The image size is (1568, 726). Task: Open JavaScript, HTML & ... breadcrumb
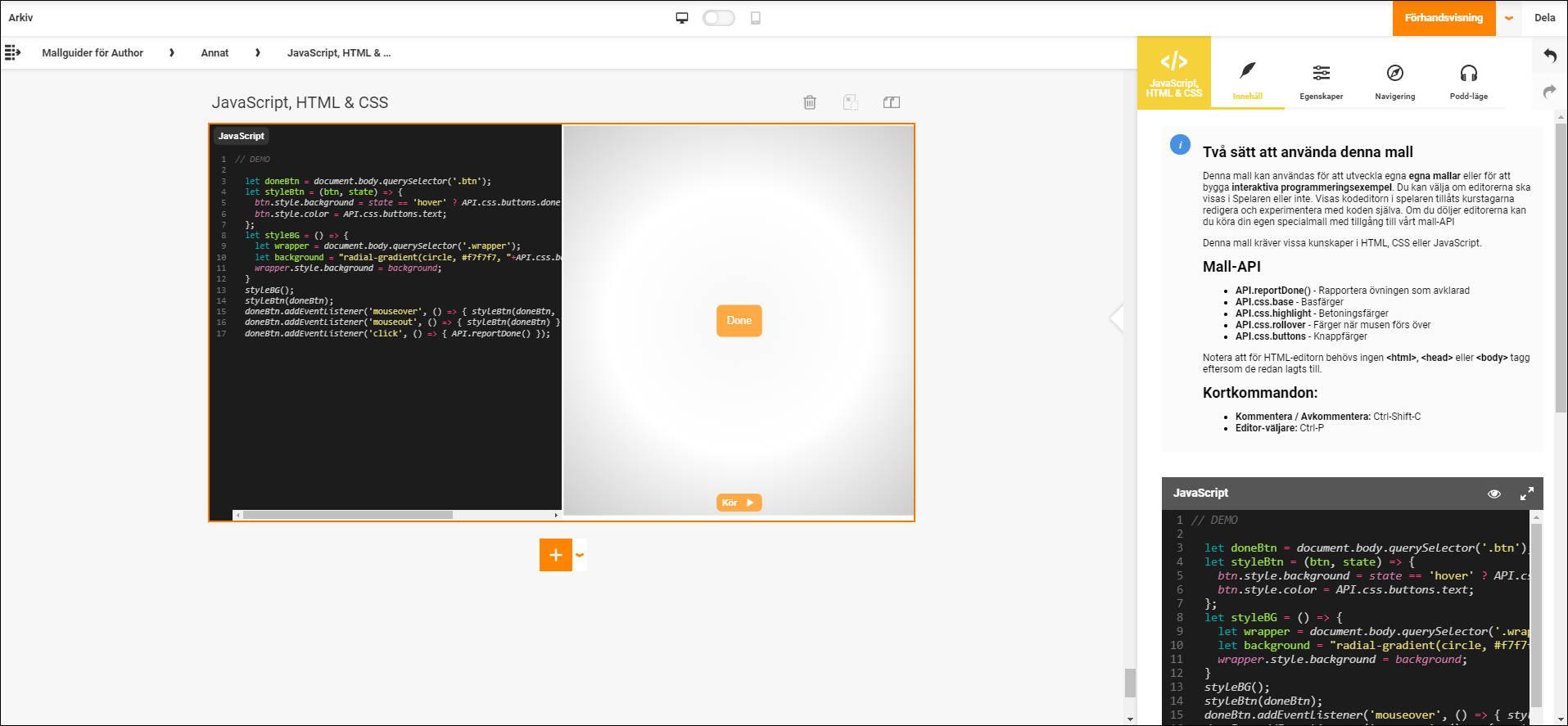coord(339,53)
